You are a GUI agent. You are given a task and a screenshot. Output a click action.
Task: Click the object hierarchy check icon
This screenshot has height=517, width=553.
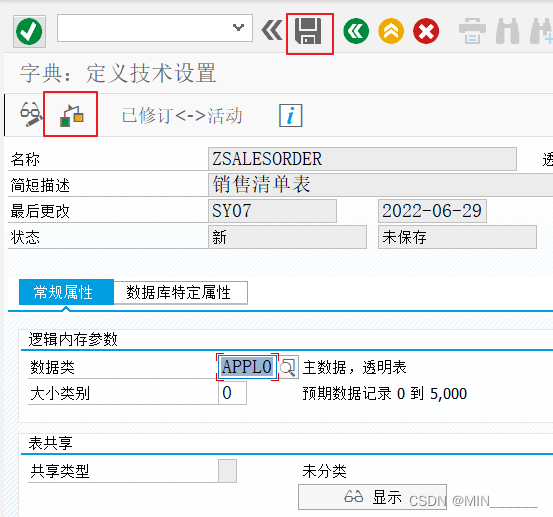pyautogui.click(x=71, y=115)
